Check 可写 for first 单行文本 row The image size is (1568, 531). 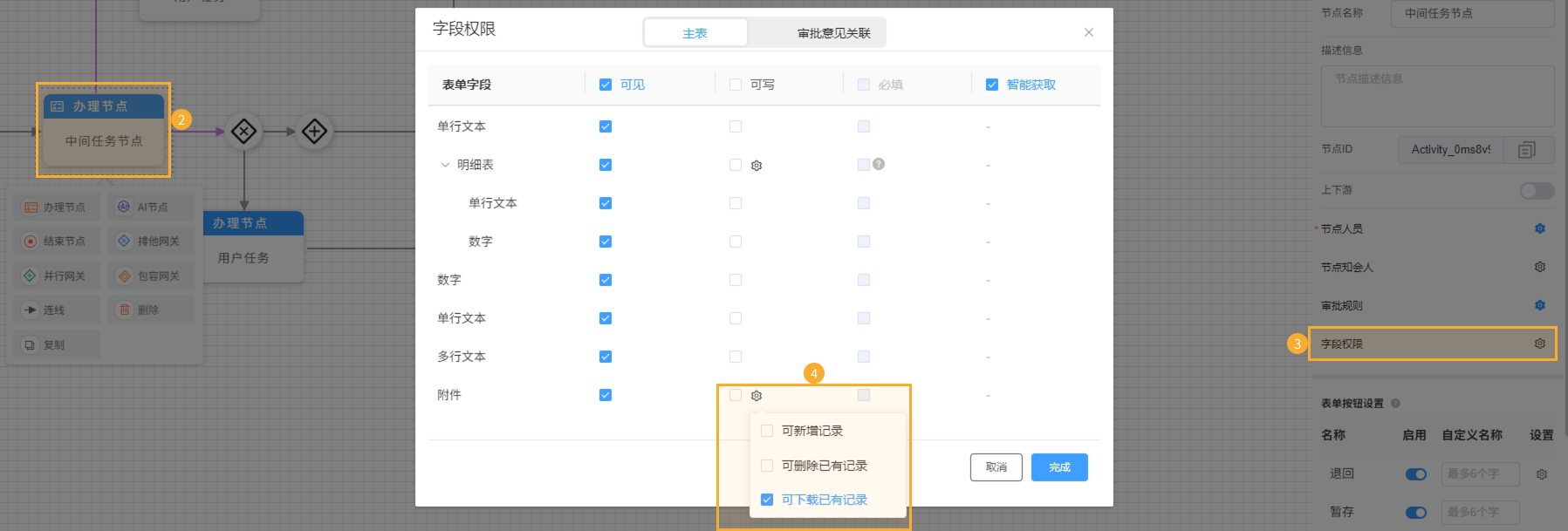click(736, 126)
